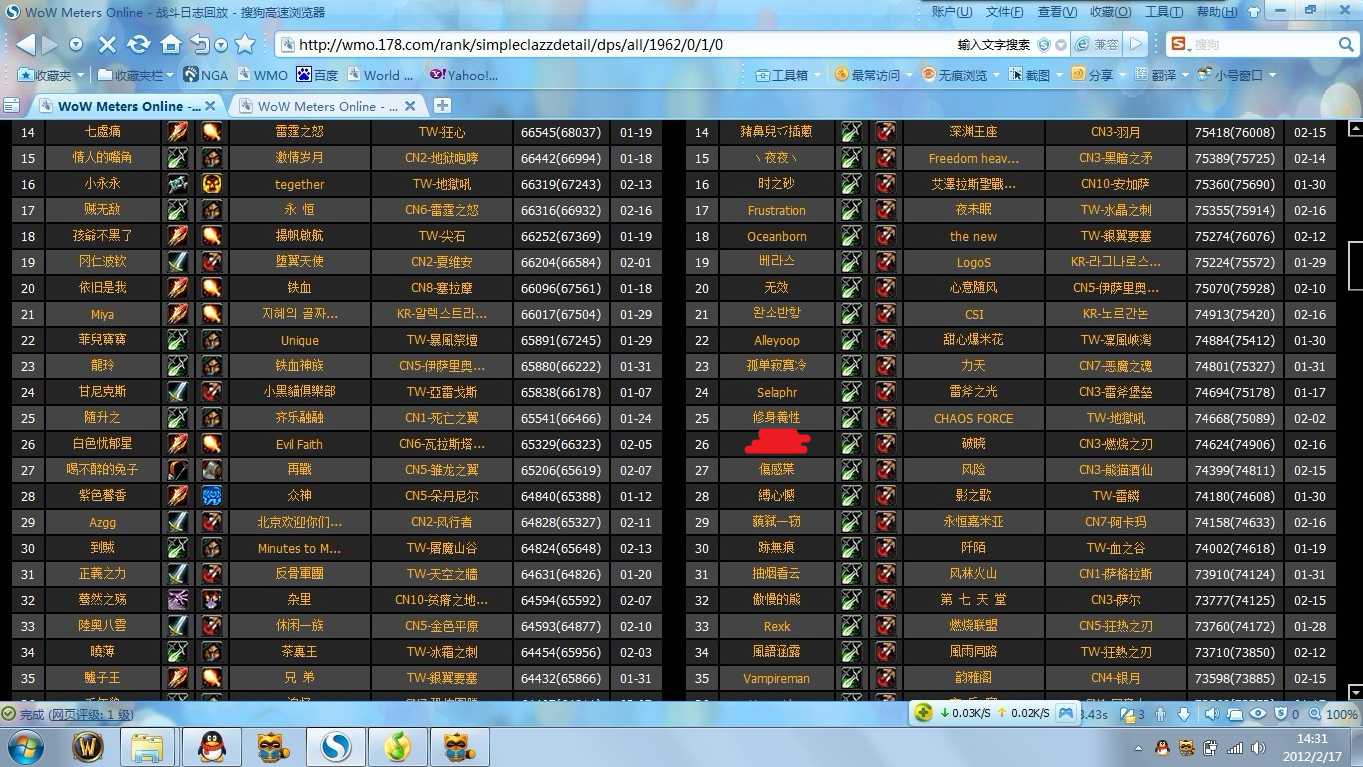Open World of Warcraft from taskbar
The image size is (1363, 767).
coord(89,746)
